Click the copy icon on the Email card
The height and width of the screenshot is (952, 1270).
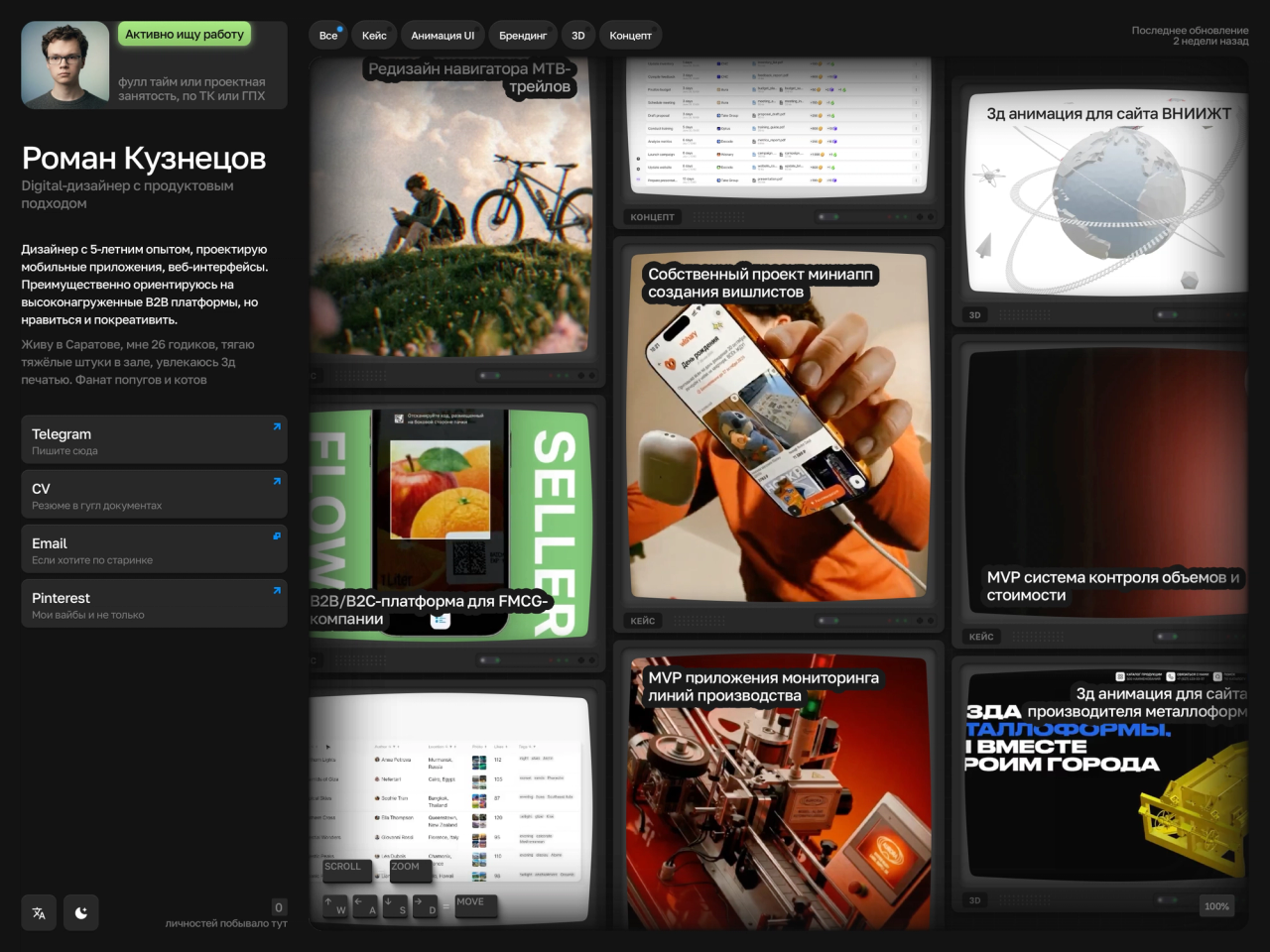pyautogui.click(x=277, y=535)
